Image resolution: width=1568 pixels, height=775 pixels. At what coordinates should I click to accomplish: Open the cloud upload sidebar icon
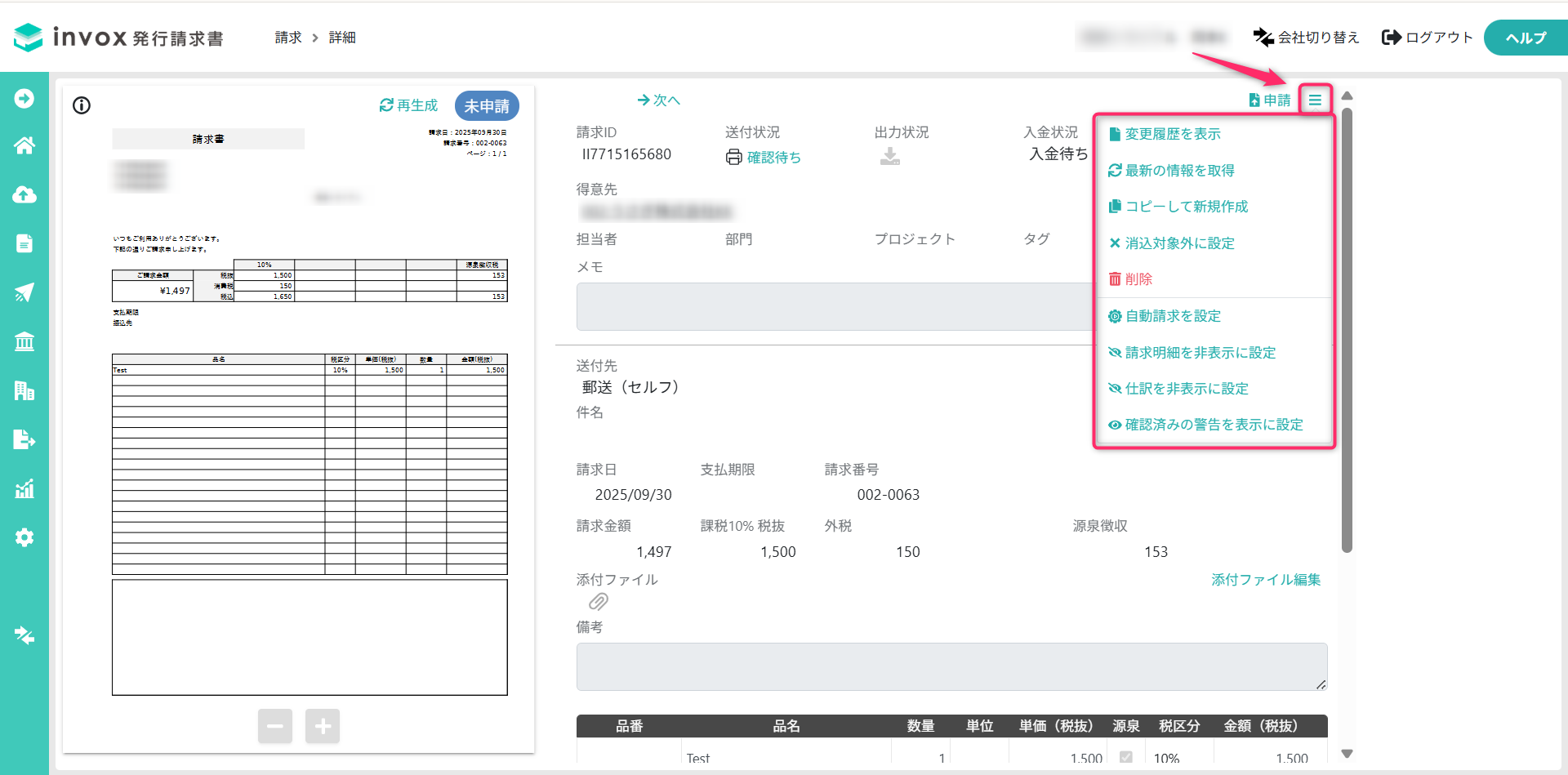24,195
